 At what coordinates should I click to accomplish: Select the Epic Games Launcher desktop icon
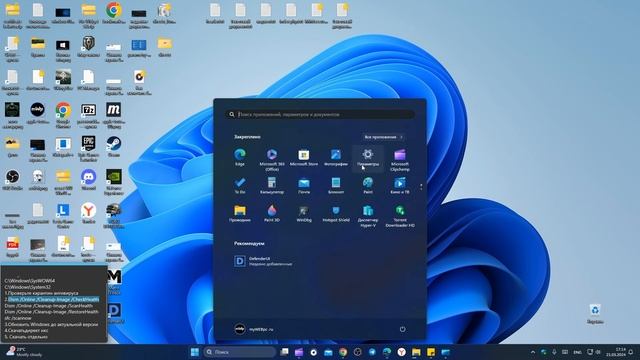click(x=88, y=149)
